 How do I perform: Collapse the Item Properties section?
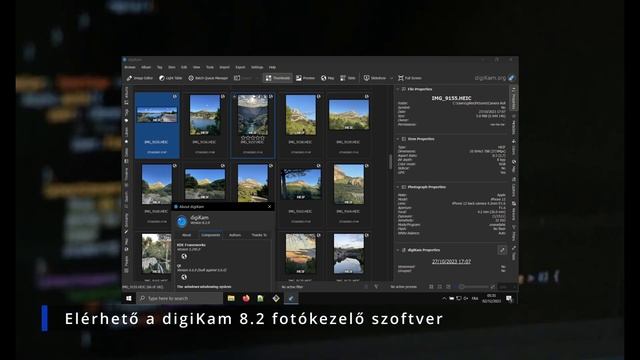[398, 139]
